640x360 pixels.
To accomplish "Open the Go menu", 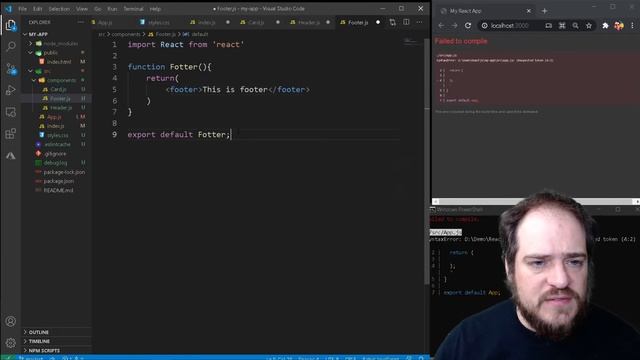I will tap(98, 9).
